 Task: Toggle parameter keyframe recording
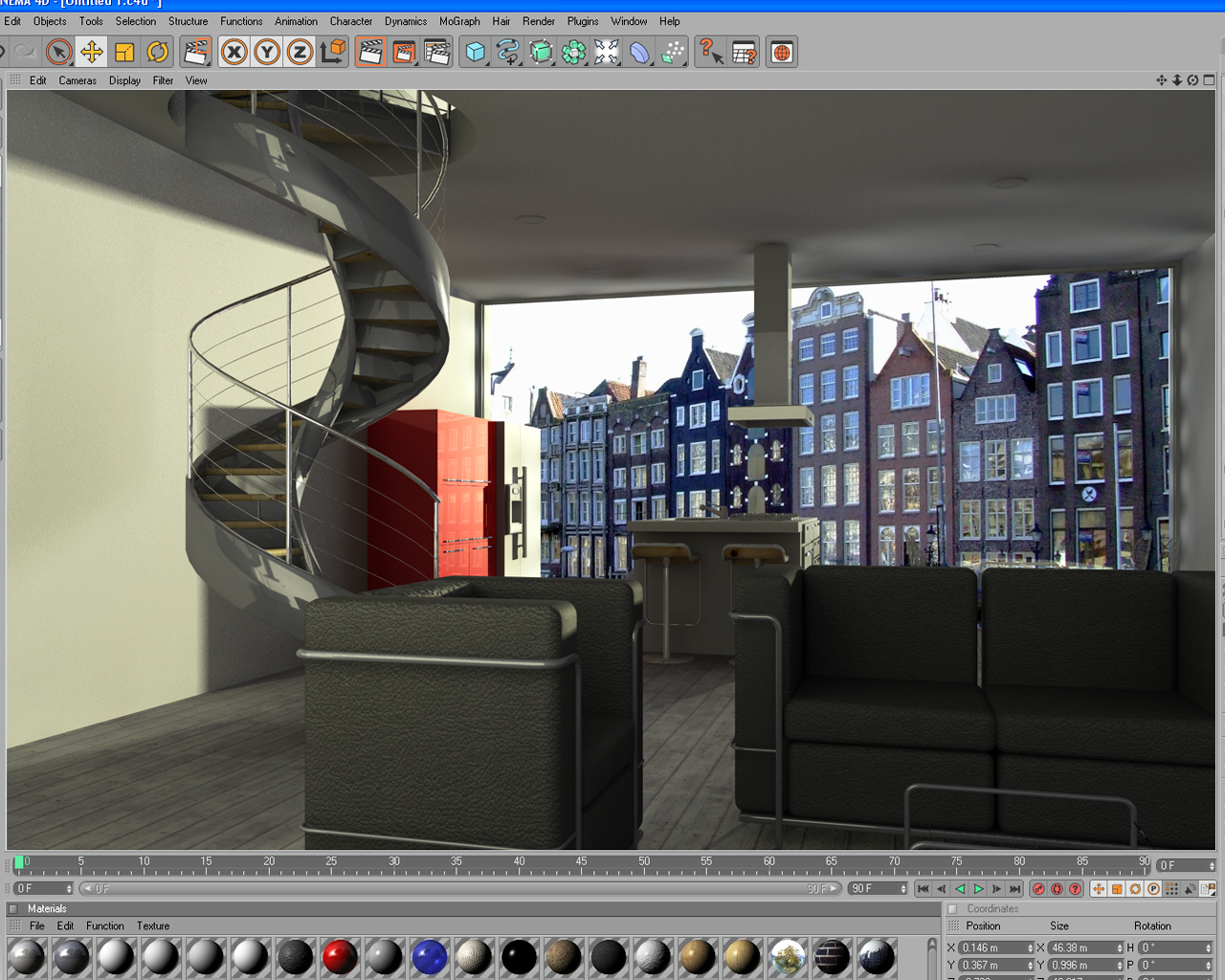coord(1153,889)
